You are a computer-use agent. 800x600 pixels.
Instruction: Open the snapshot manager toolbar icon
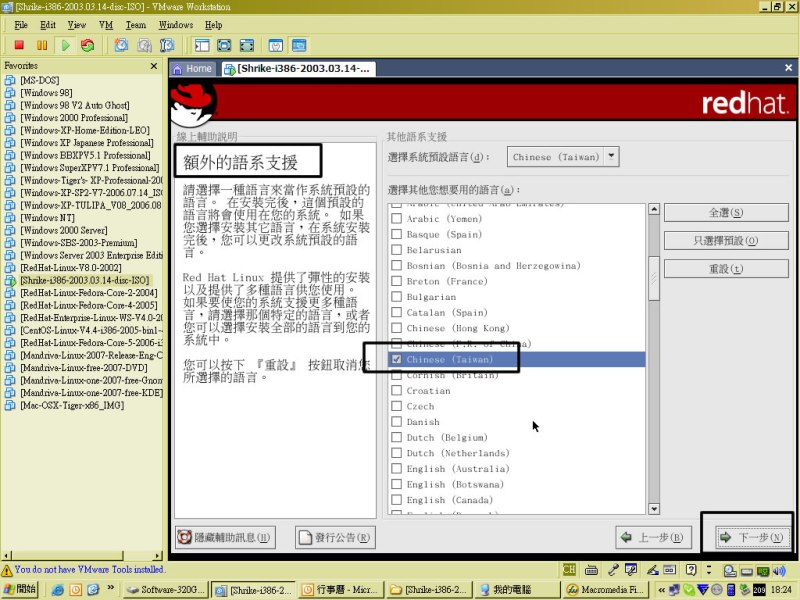click(167, 45)
